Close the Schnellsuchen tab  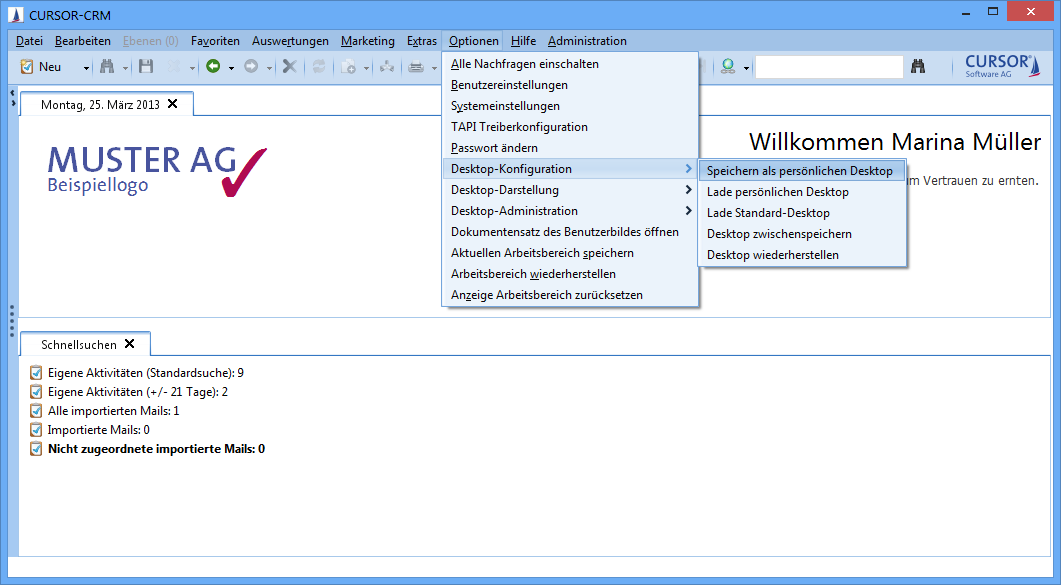129,344
